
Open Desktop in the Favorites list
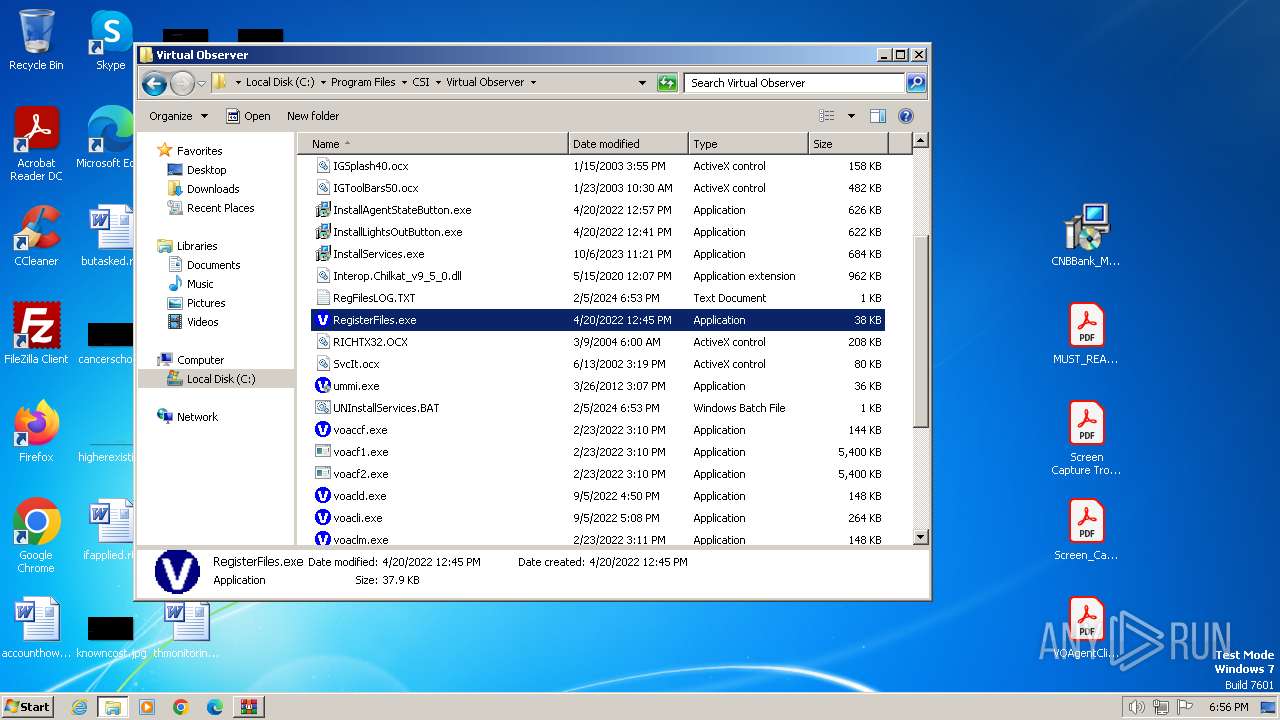click(x=206, y=170)
